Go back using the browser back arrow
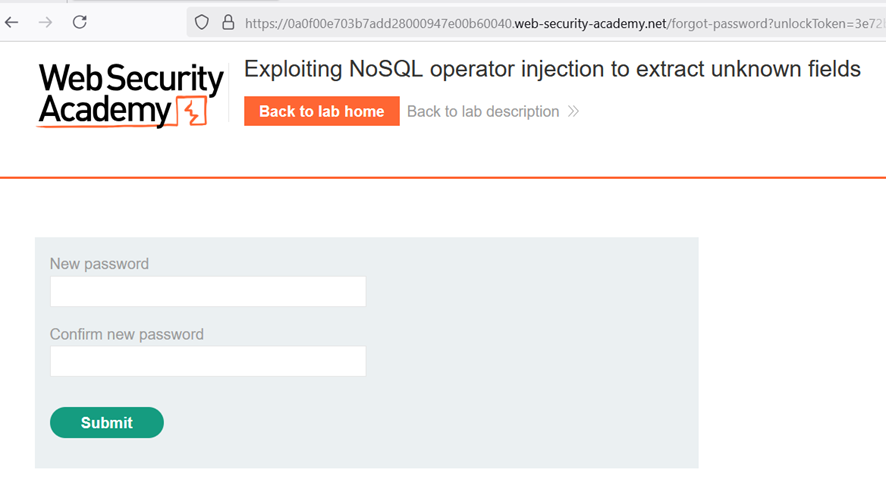 pos(12,23)
